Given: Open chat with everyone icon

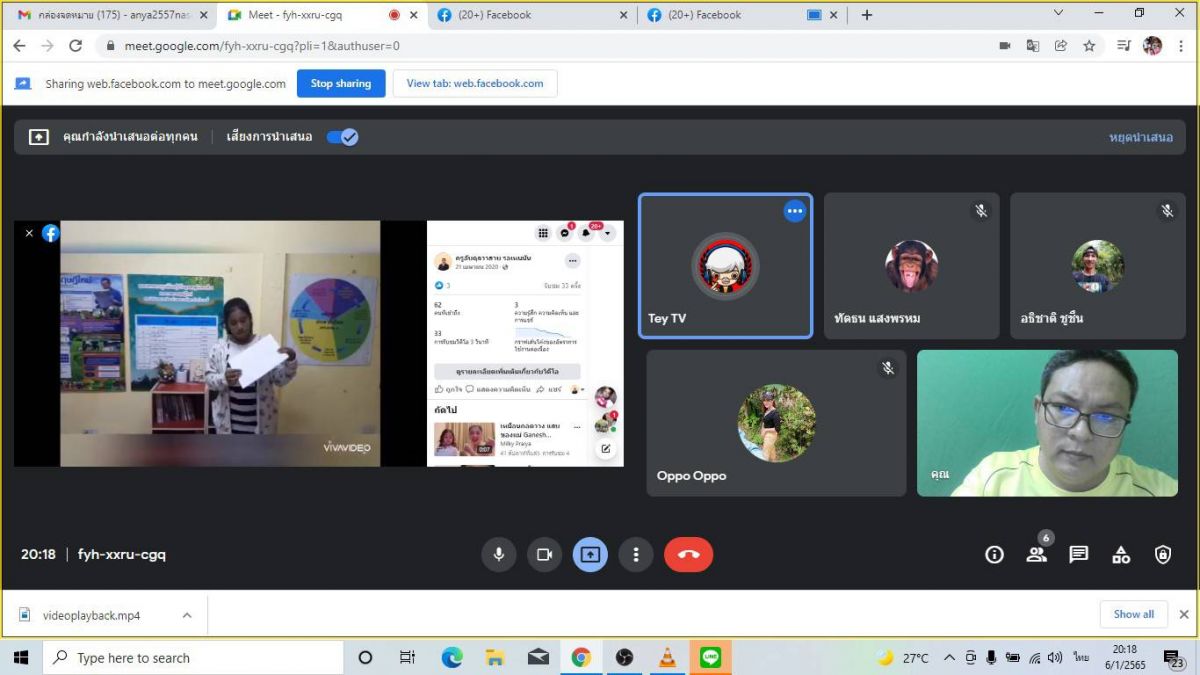Looking at the screenshot, I should [1078, 555].
